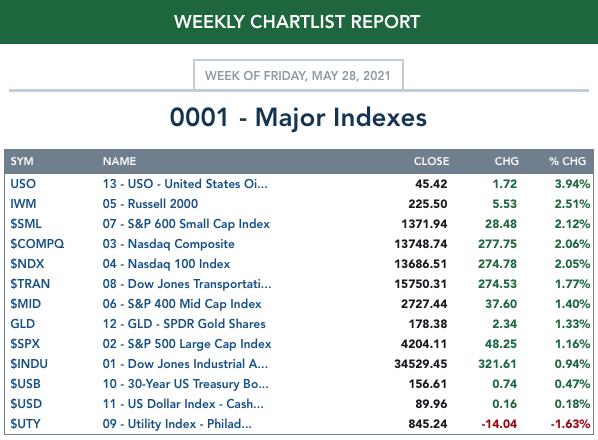Open the $MID symbol link
This screenshot has width=598, height=440.
(26, 304)
